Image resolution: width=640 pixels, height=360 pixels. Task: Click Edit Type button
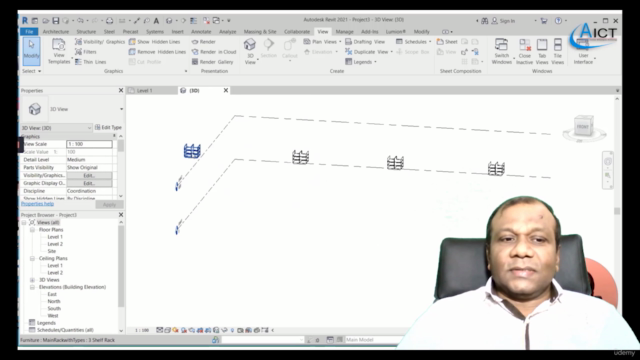108,127
